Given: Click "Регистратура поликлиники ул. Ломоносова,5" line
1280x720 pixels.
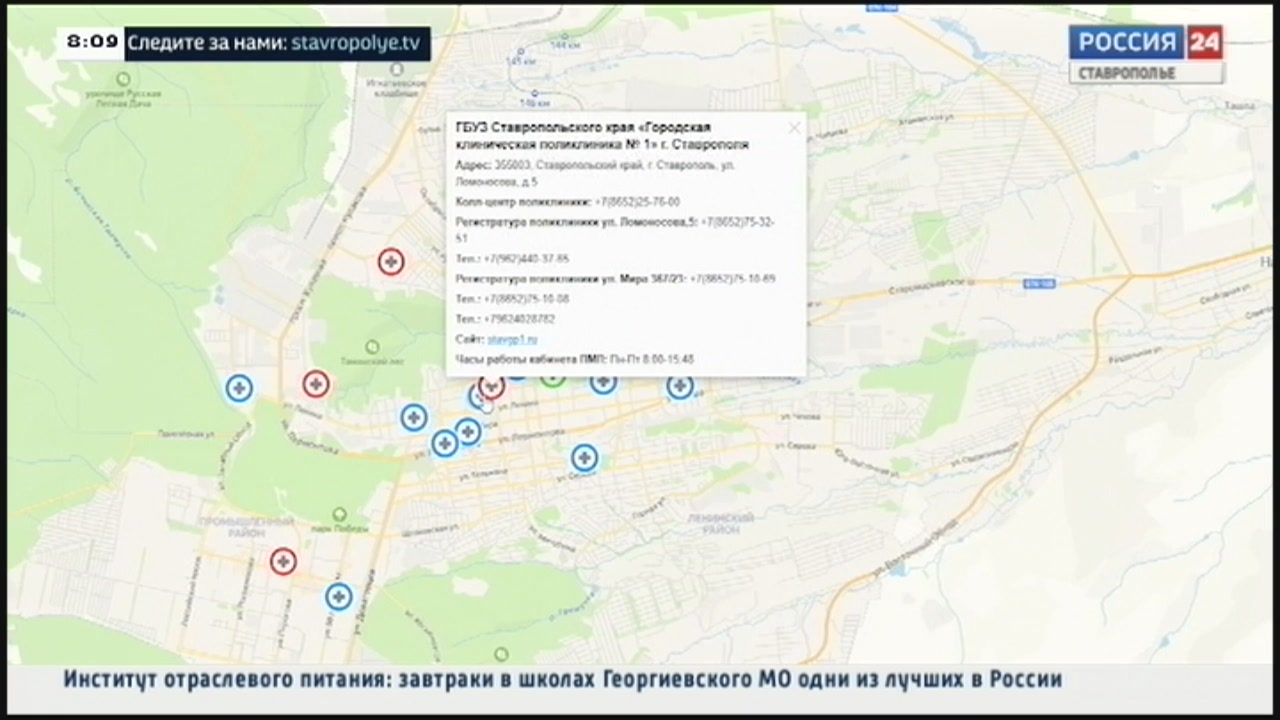Looking at the screenshot, I should coord(615,230).
